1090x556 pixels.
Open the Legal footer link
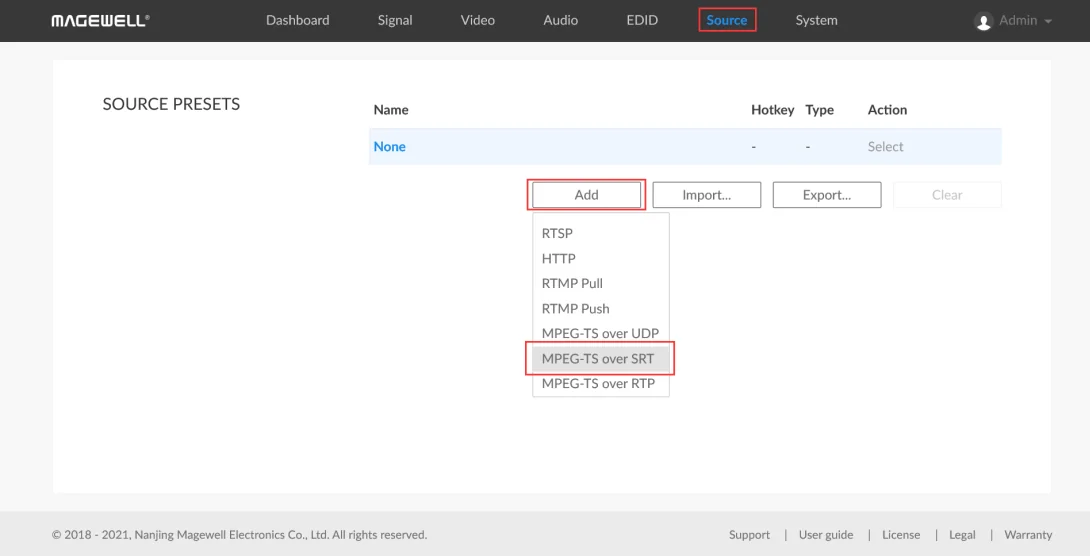962,534
